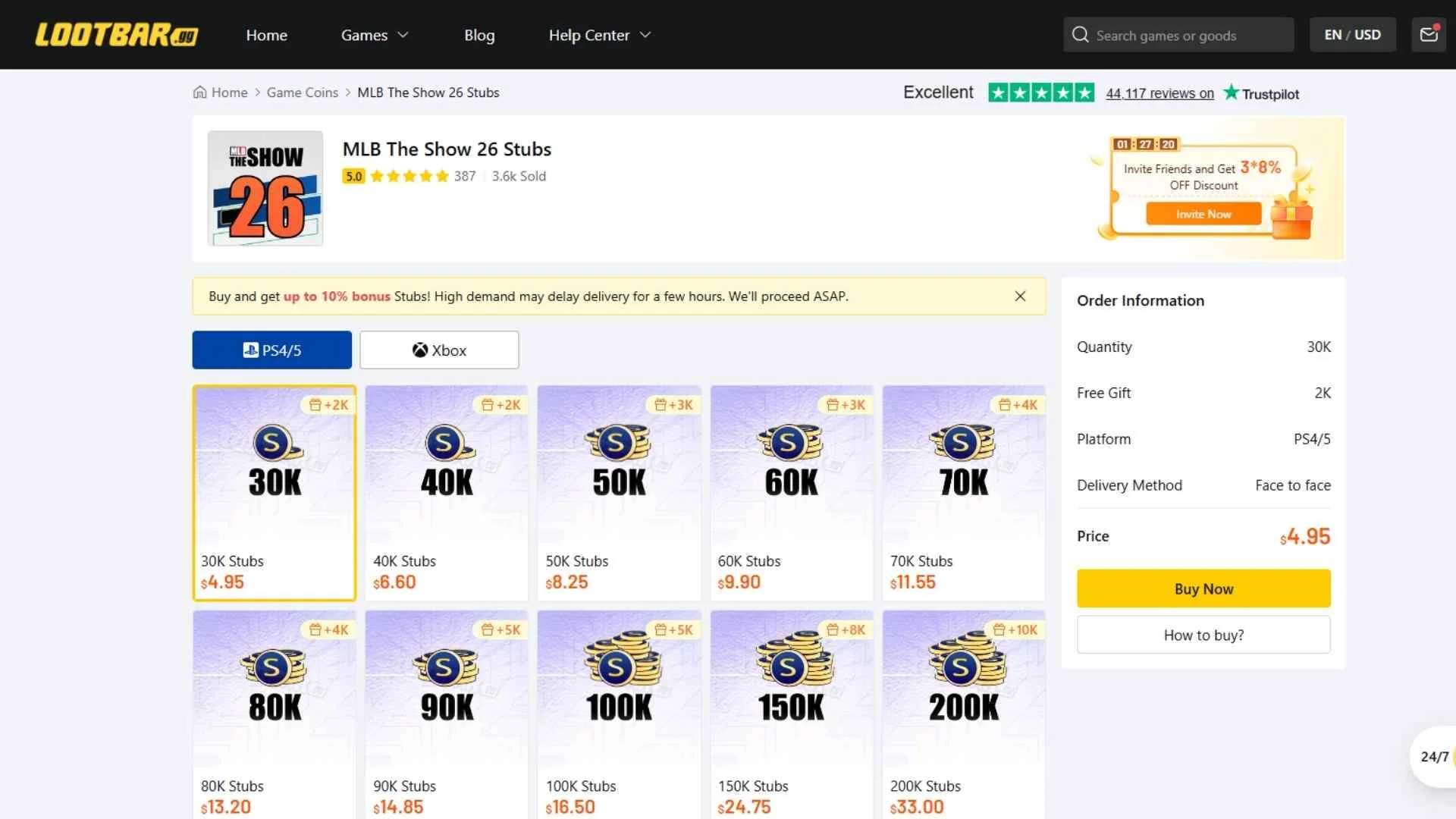The width and height of the screenshot is (1456, 819).
Task: Click the Invite Now button
Action: point(1203,214)
